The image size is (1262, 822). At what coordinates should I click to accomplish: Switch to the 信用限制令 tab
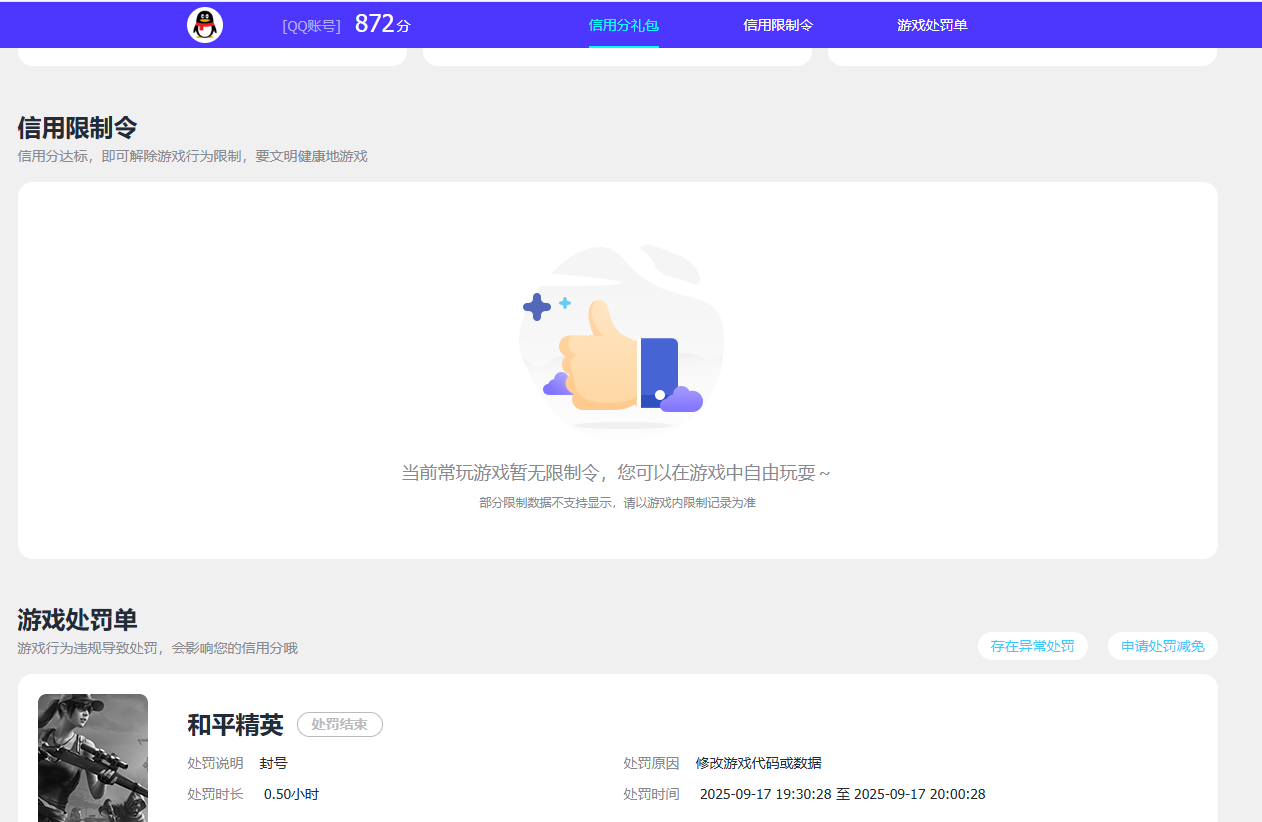click(778, 25)
